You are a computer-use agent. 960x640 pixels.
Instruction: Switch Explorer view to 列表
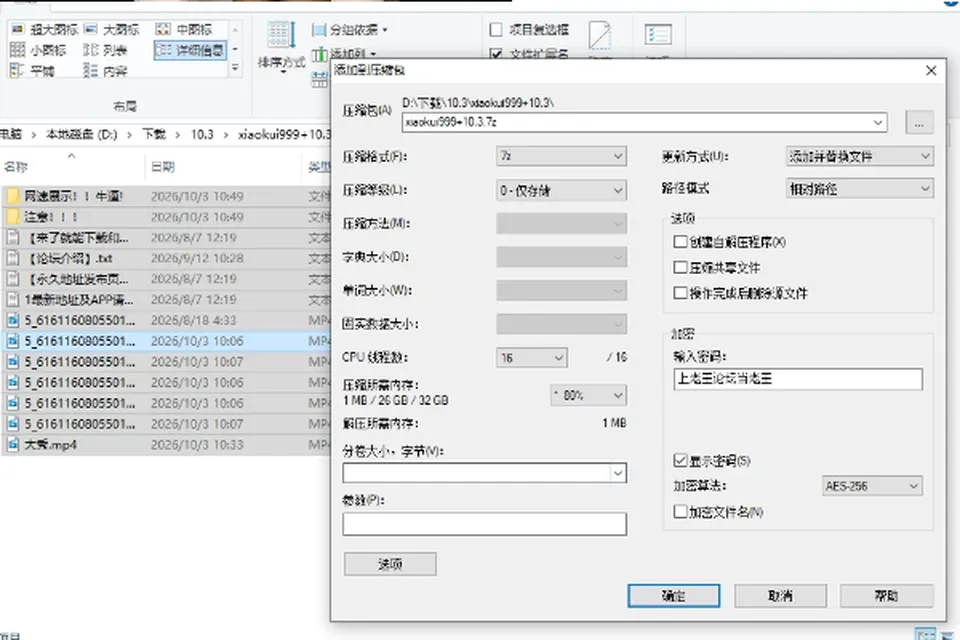105,50
